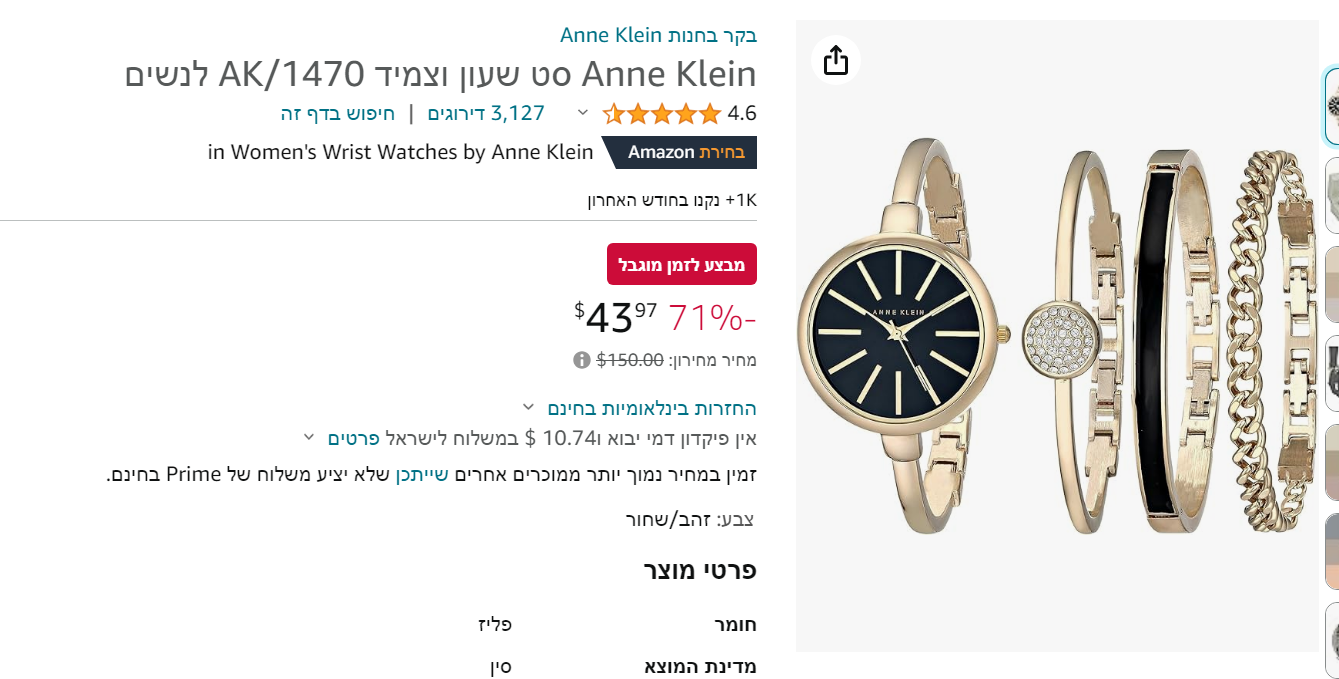Open the Women's Wrist Watches category link
The height and width of the screenshot is (679, 1339).
coord(401,152)
